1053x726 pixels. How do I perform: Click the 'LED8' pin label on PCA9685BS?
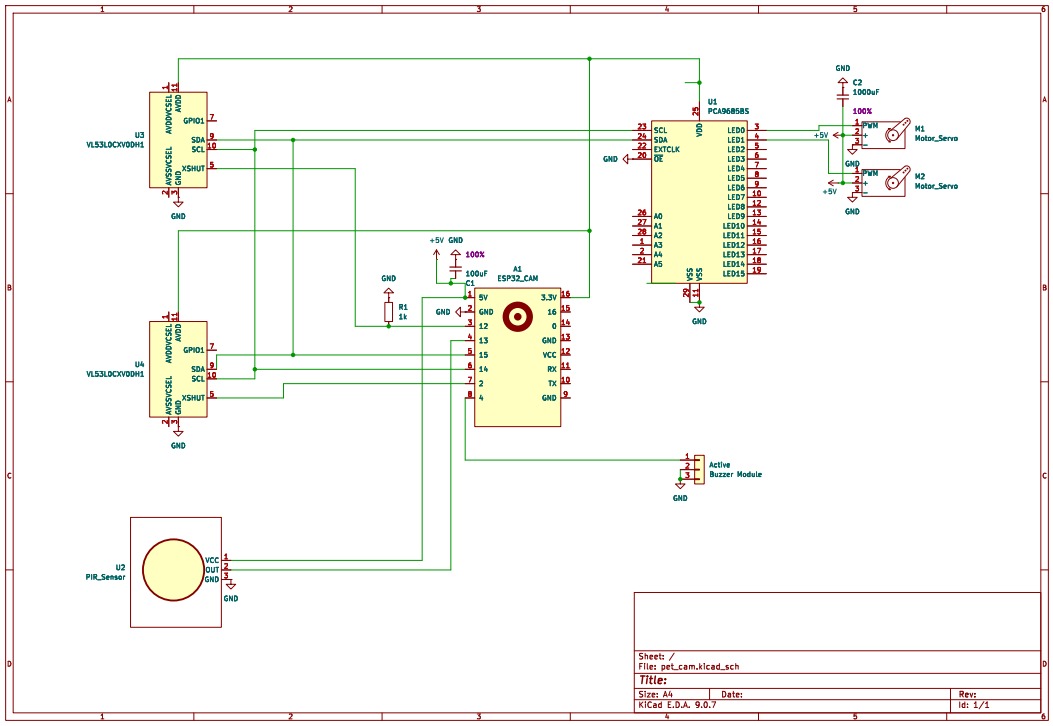[736, 207]
